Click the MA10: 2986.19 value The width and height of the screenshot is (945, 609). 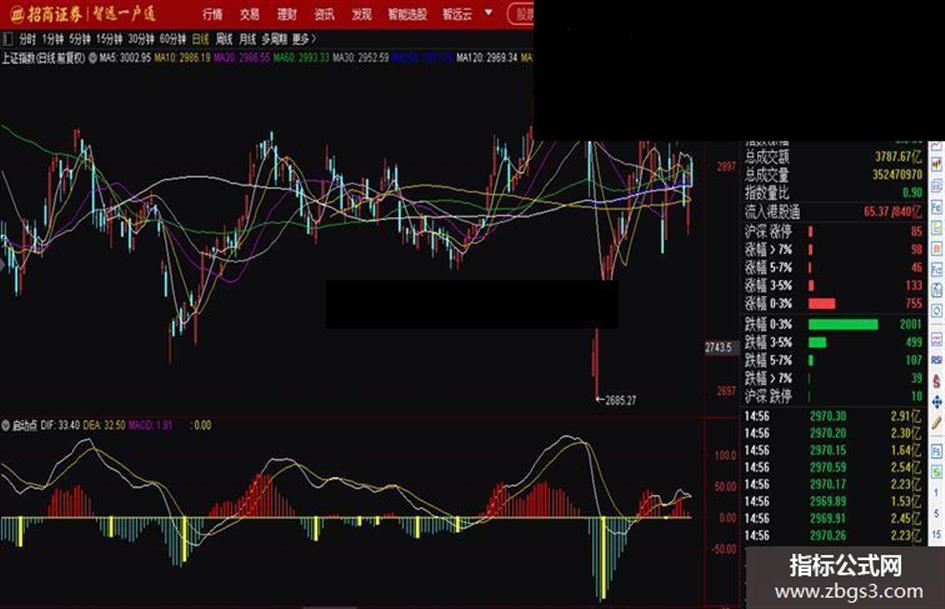183,58
